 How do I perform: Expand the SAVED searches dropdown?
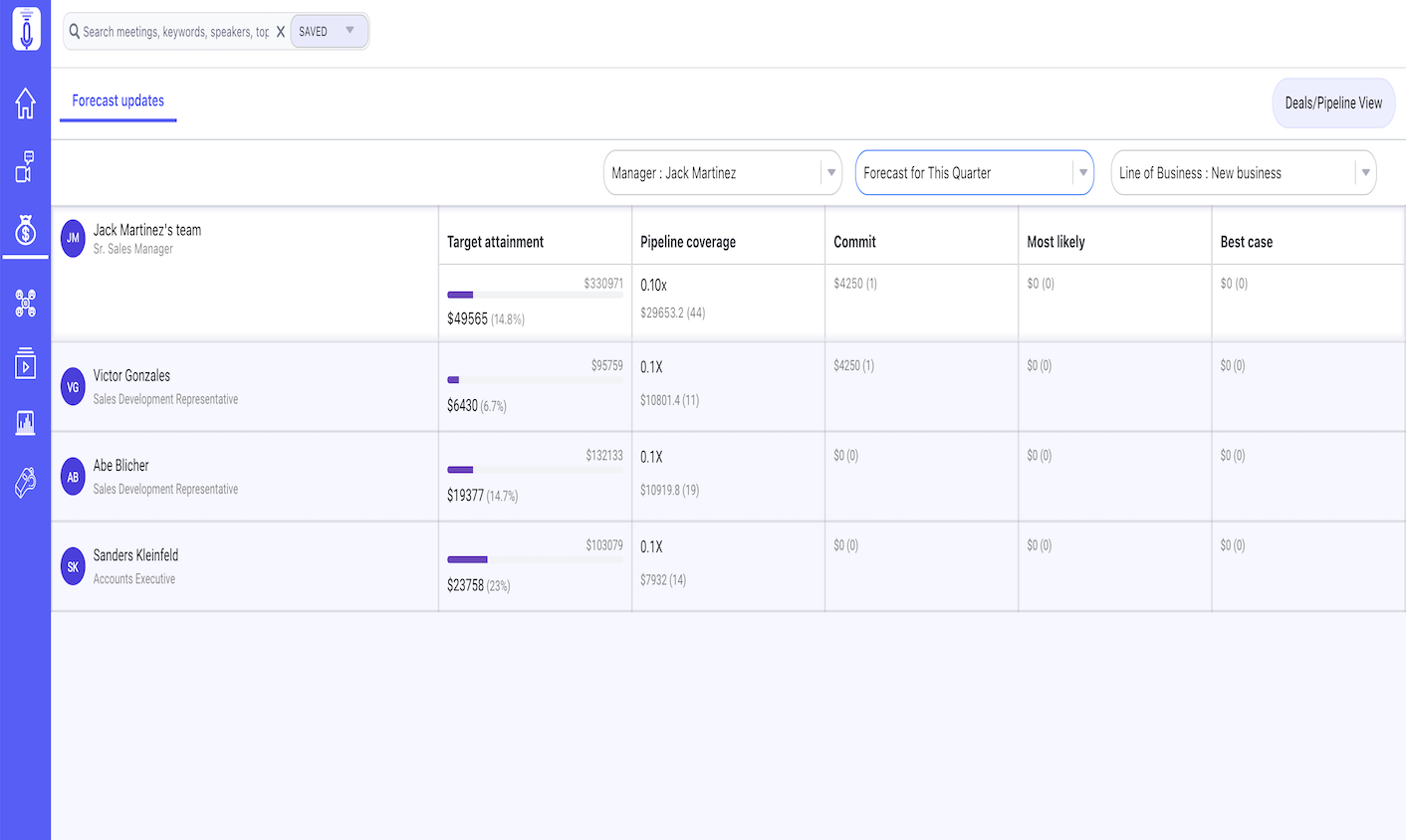click(x=329, y=32)
